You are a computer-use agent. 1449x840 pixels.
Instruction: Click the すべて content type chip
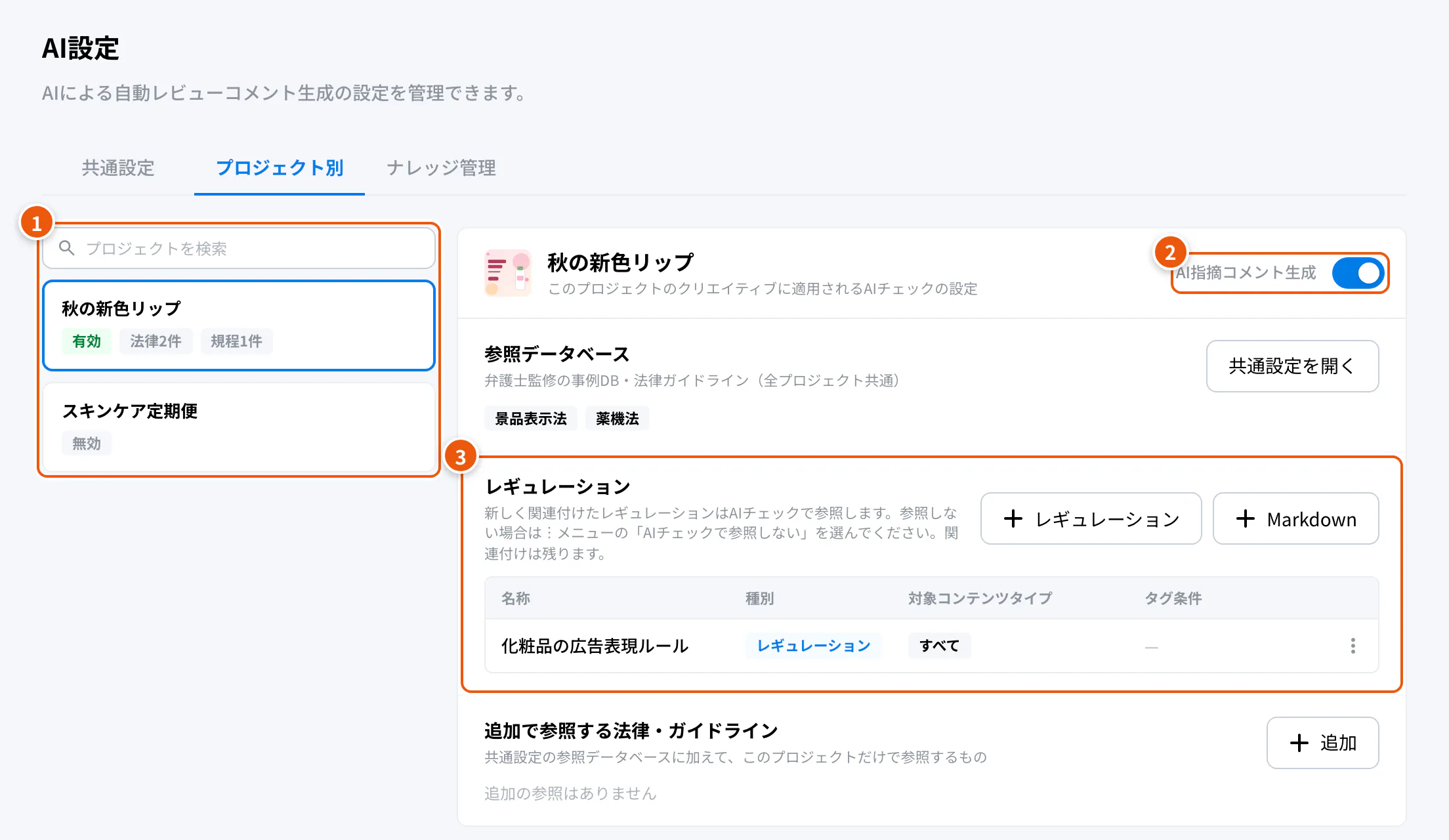(939, 646)
